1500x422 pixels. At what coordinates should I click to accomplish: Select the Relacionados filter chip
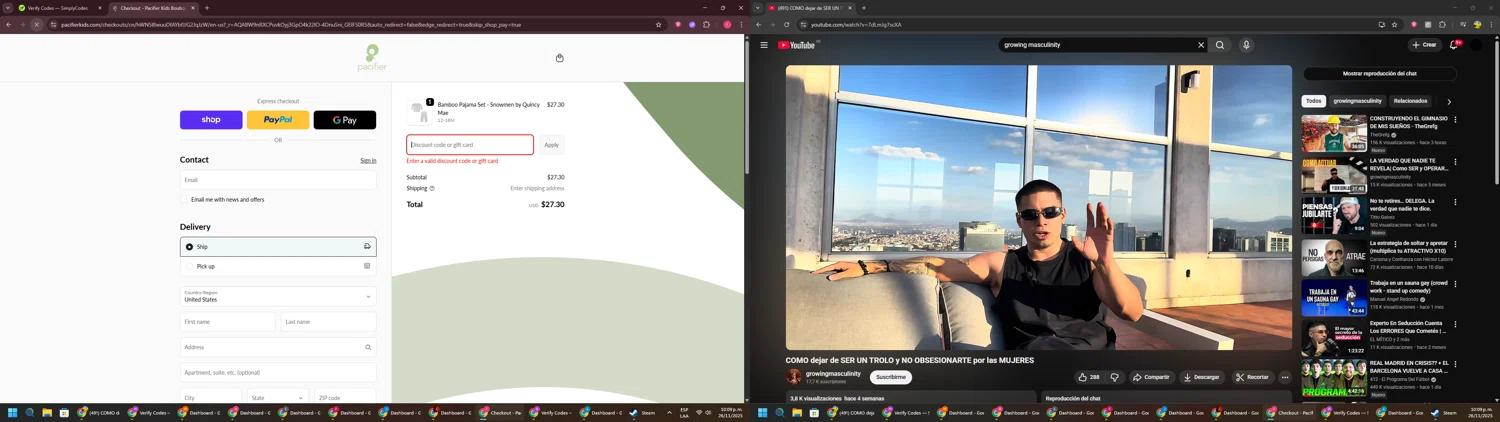[1411, 101]
